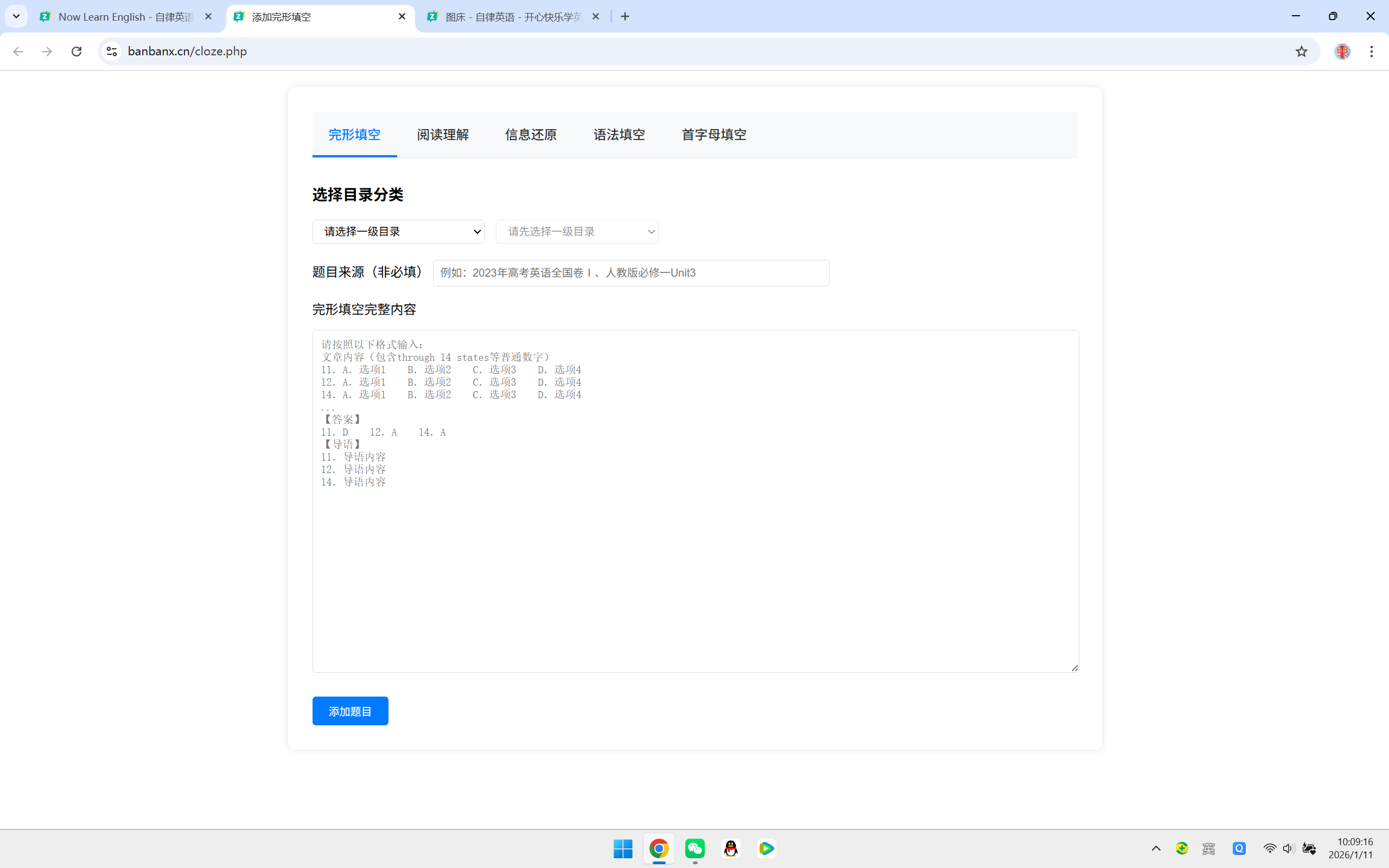Image resolution: width=1389 pixels, height=868 pixels.
Task: Select the 首字母填空 tab
Action: [x=713, y=135]
